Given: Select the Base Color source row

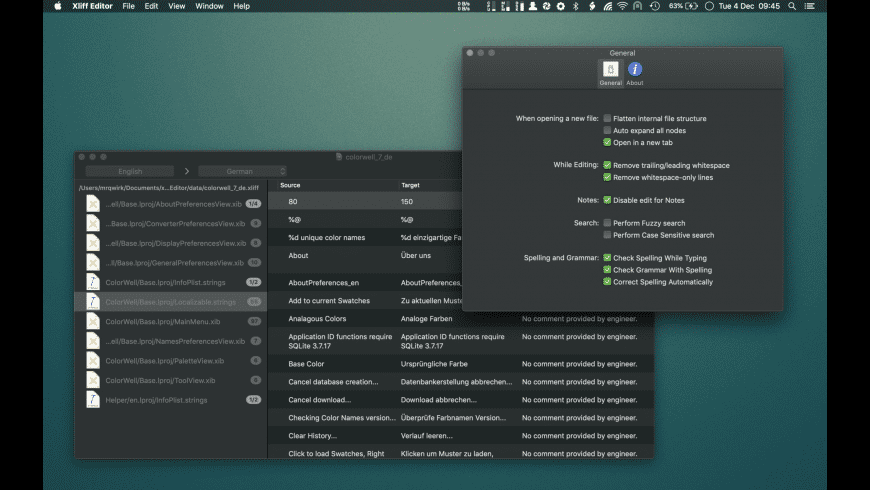Looking at the screenshot, I should click(307, 363).
